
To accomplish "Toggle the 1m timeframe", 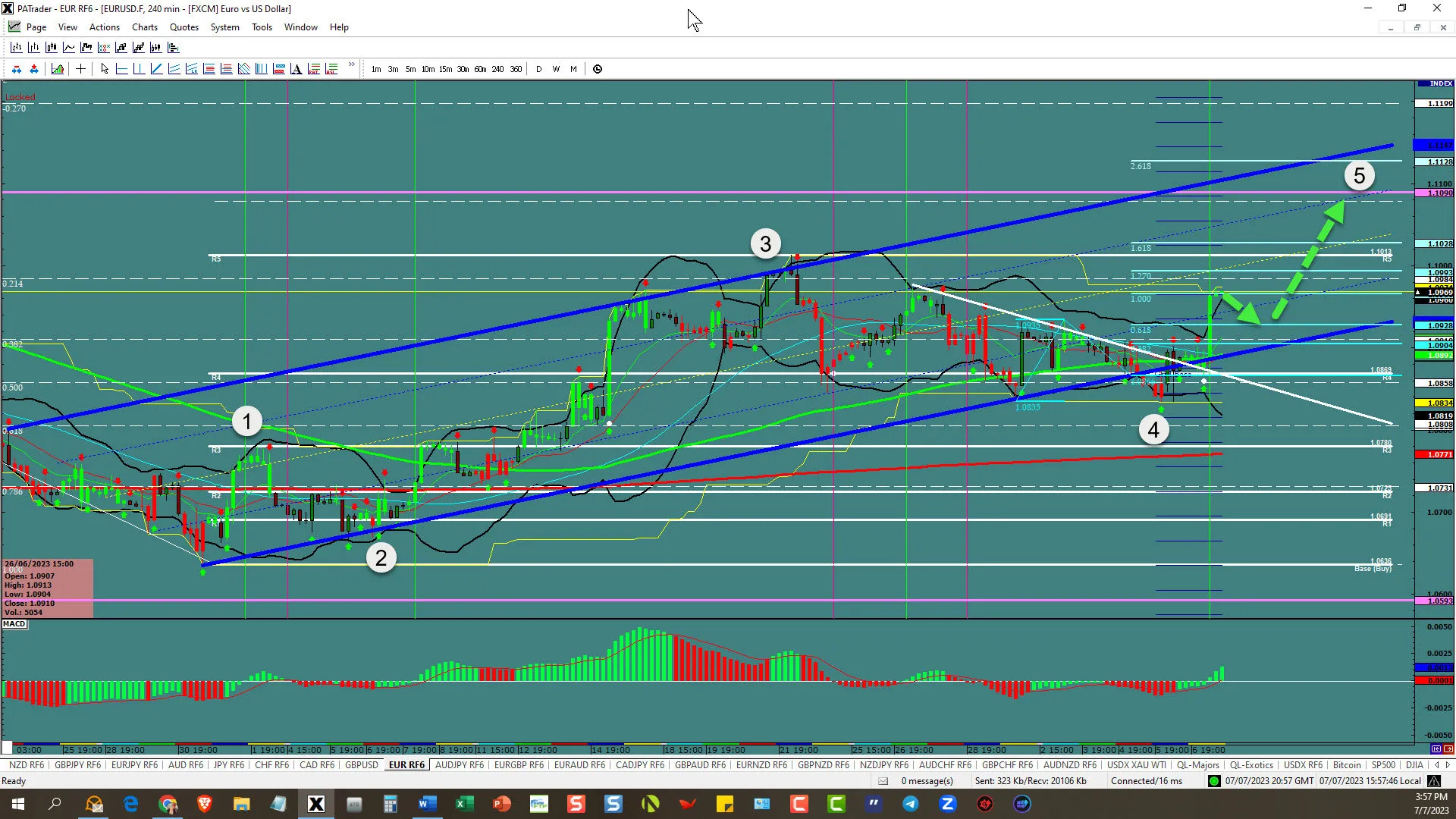I will [376, 69].
